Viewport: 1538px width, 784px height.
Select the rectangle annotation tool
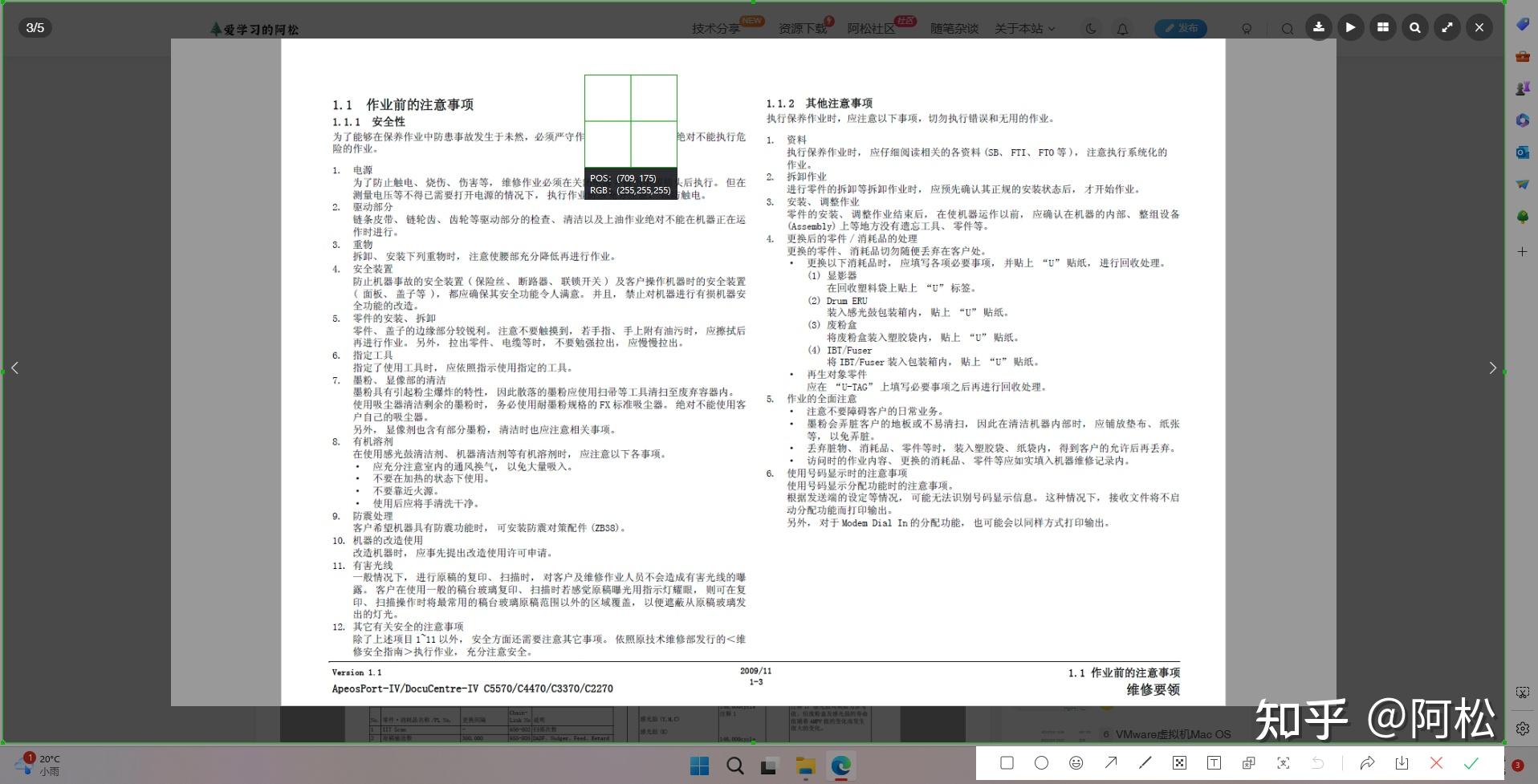coord(1007,763)
